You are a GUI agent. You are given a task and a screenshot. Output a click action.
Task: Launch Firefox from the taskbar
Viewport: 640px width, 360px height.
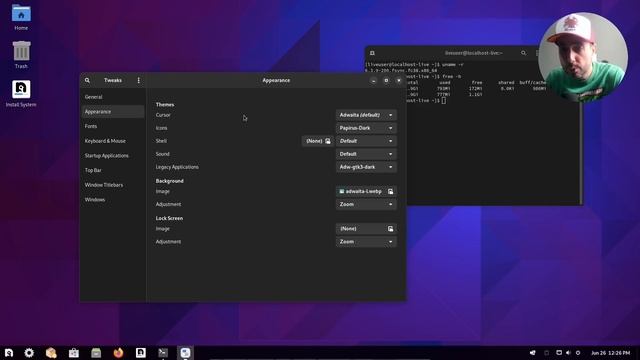[x=118, y=353]
